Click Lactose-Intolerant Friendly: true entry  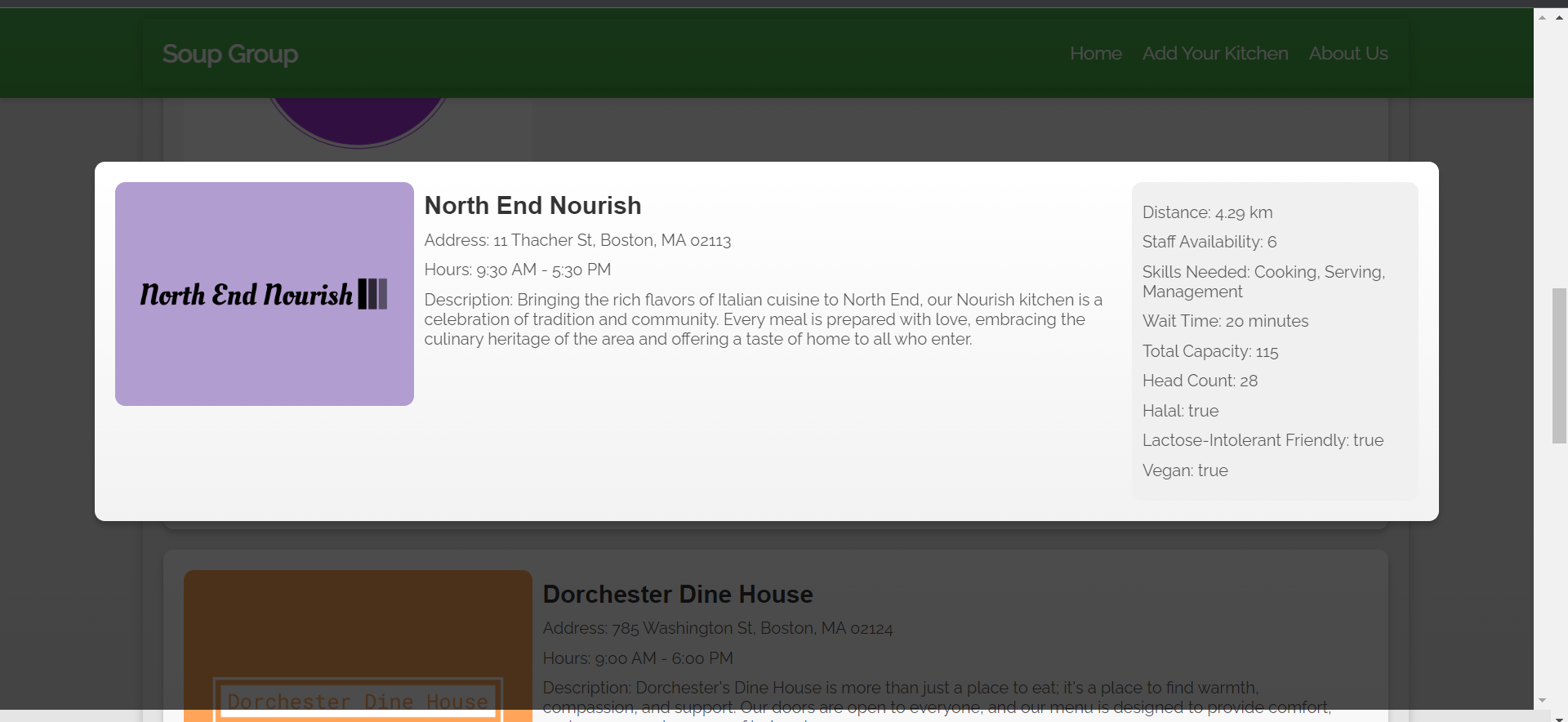click(1263, 440)
